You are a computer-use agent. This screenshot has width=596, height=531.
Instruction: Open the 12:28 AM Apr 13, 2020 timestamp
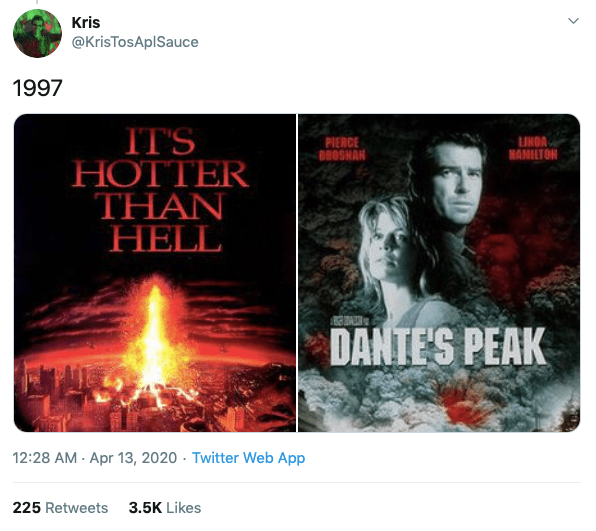(95, 458)
